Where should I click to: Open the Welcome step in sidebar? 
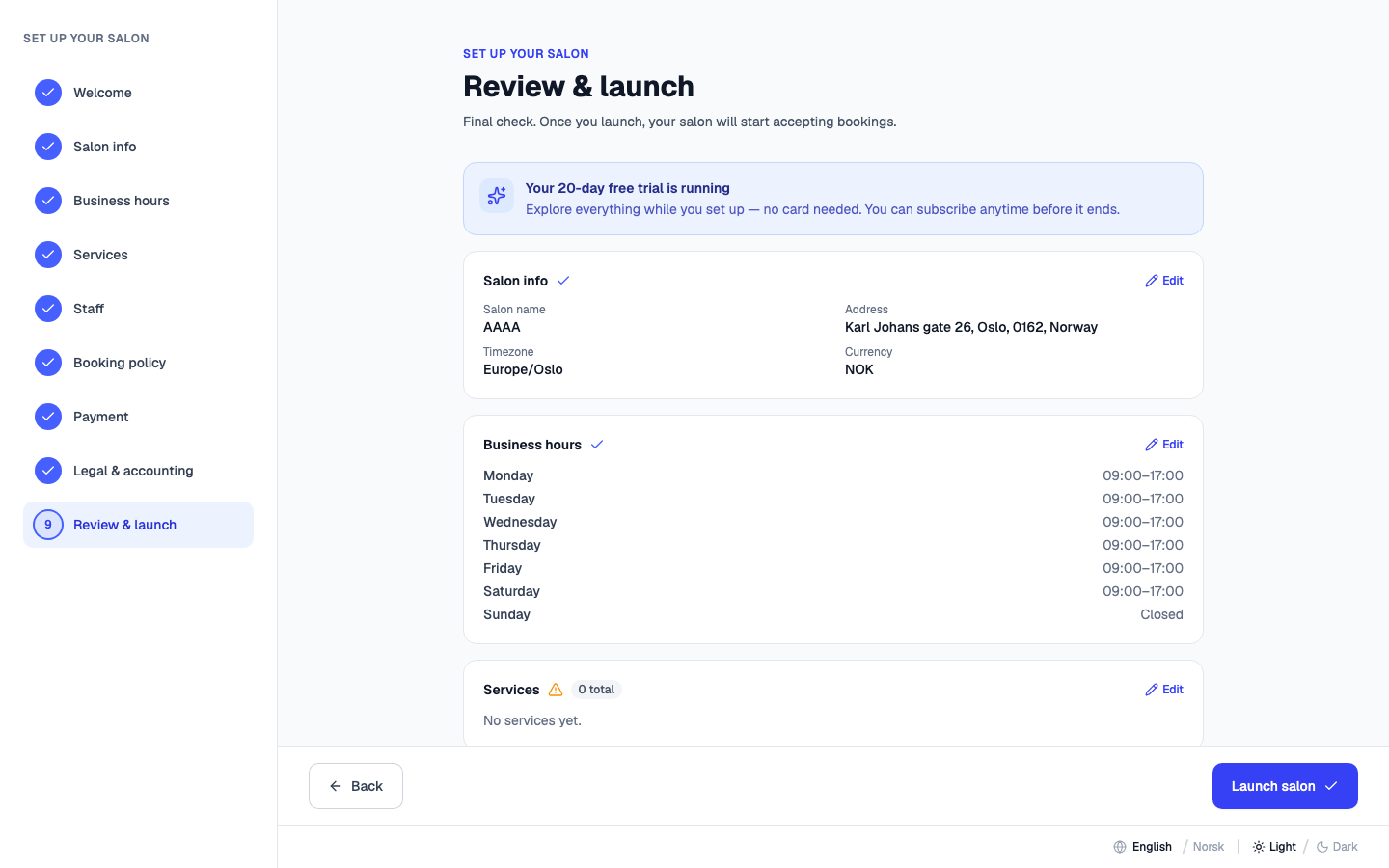click(x=138, y=93)
